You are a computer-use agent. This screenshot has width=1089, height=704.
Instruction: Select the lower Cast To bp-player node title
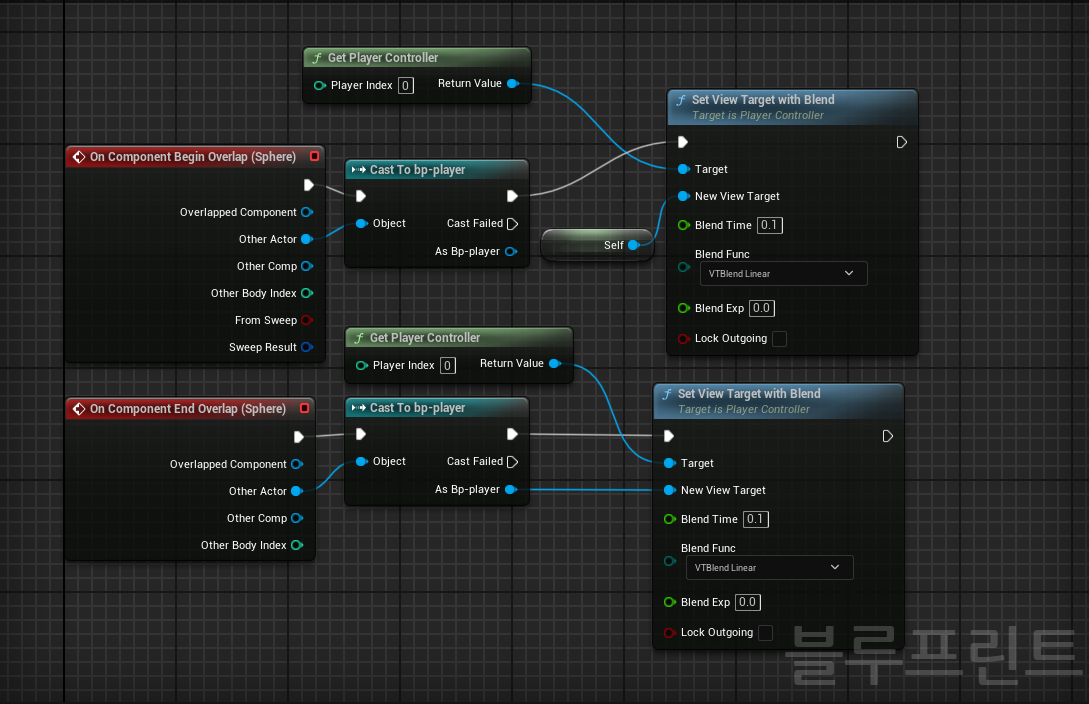[x=417, y=408]
